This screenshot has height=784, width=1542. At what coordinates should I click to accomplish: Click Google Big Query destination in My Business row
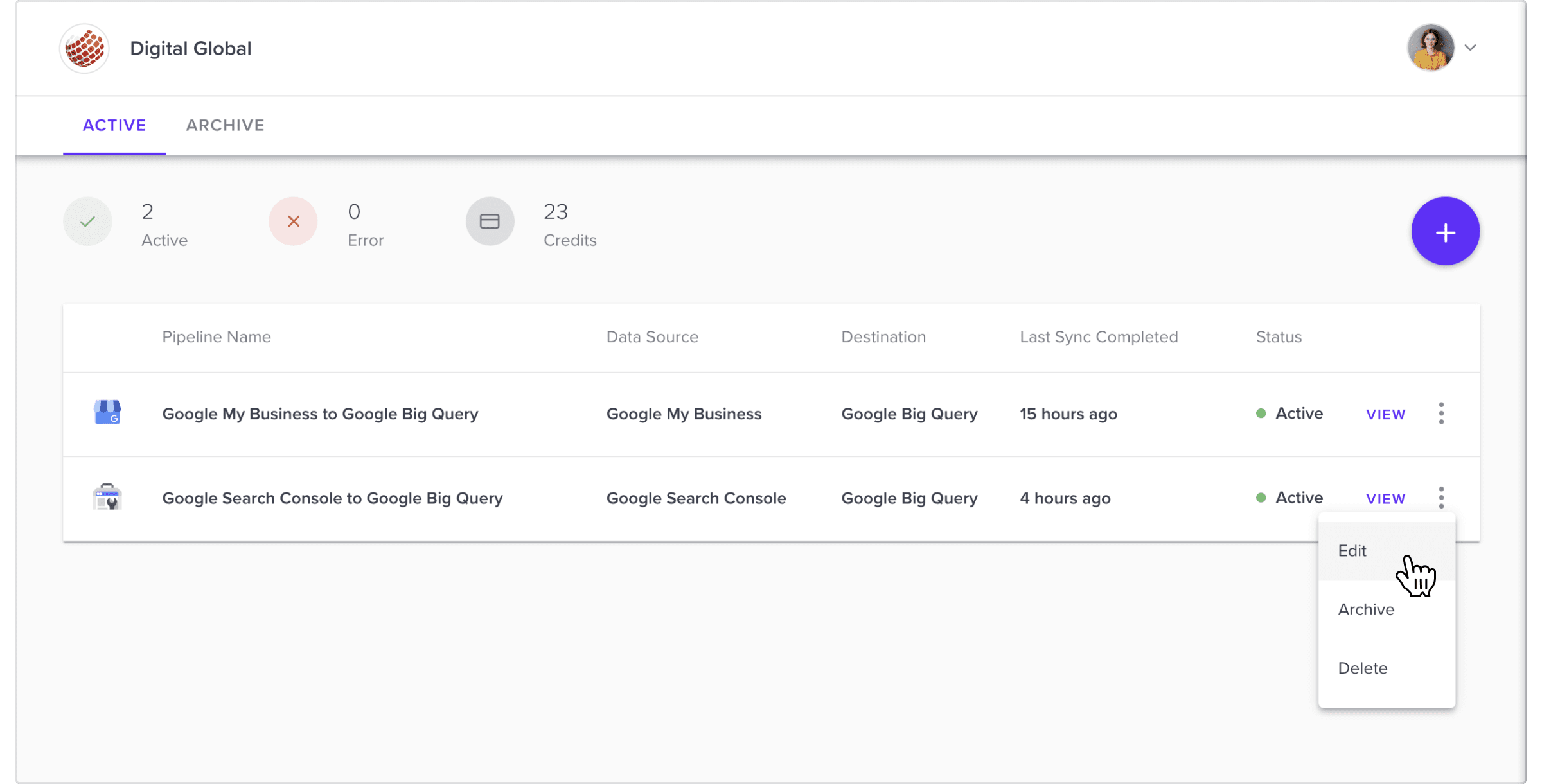909,414
